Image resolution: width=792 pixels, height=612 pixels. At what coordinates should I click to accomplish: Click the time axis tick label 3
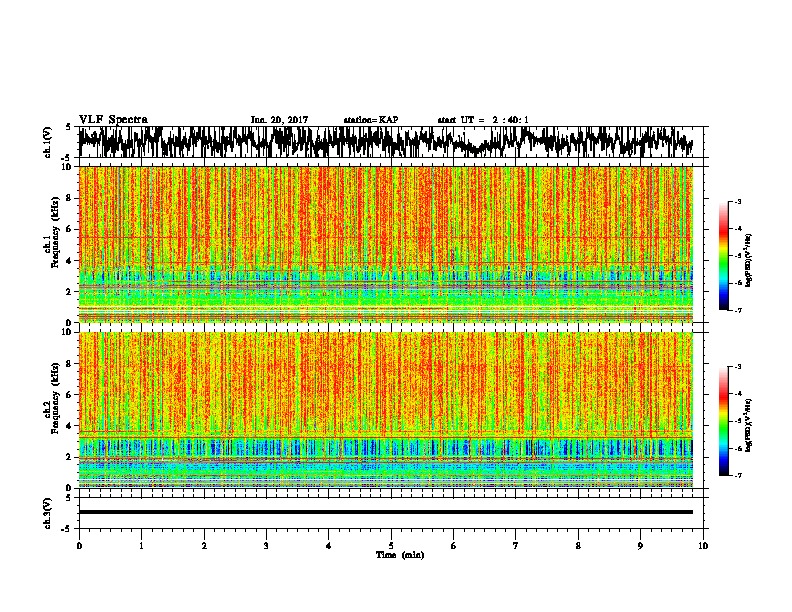pyautogui.click(x=266, y=546)
